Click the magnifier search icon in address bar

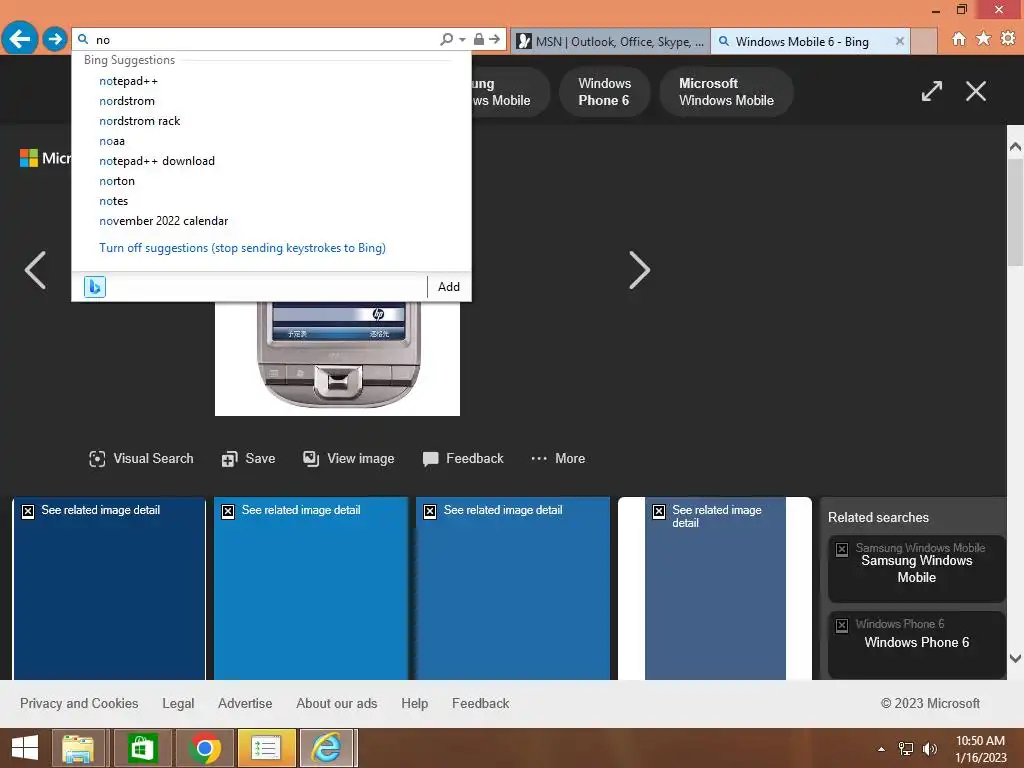(x=447, y=39)
